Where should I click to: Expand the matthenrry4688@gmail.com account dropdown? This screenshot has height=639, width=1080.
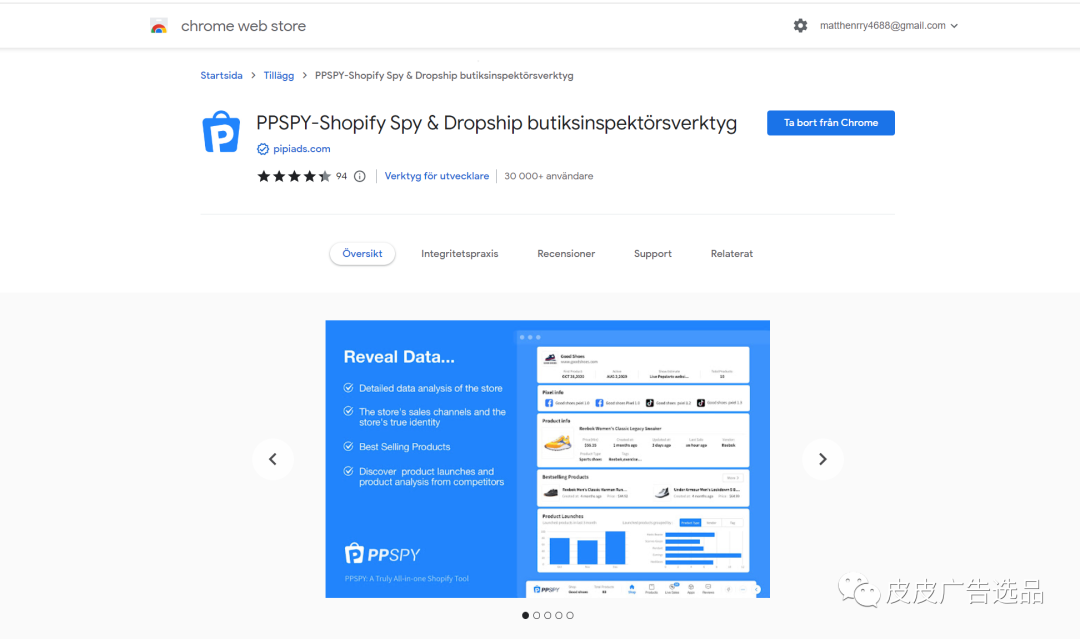tap(889, 25)
